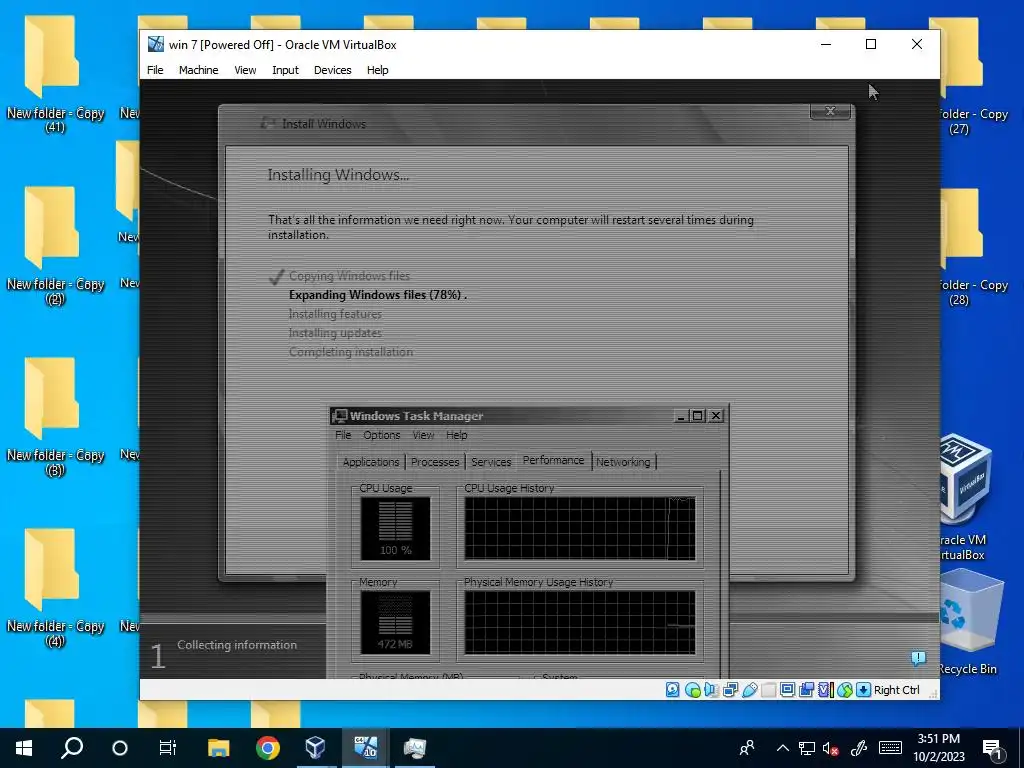1024x768 pixels.
Task: Open taskbar Search magnifier
Action: pyautogui.click(x=72, y=748)
